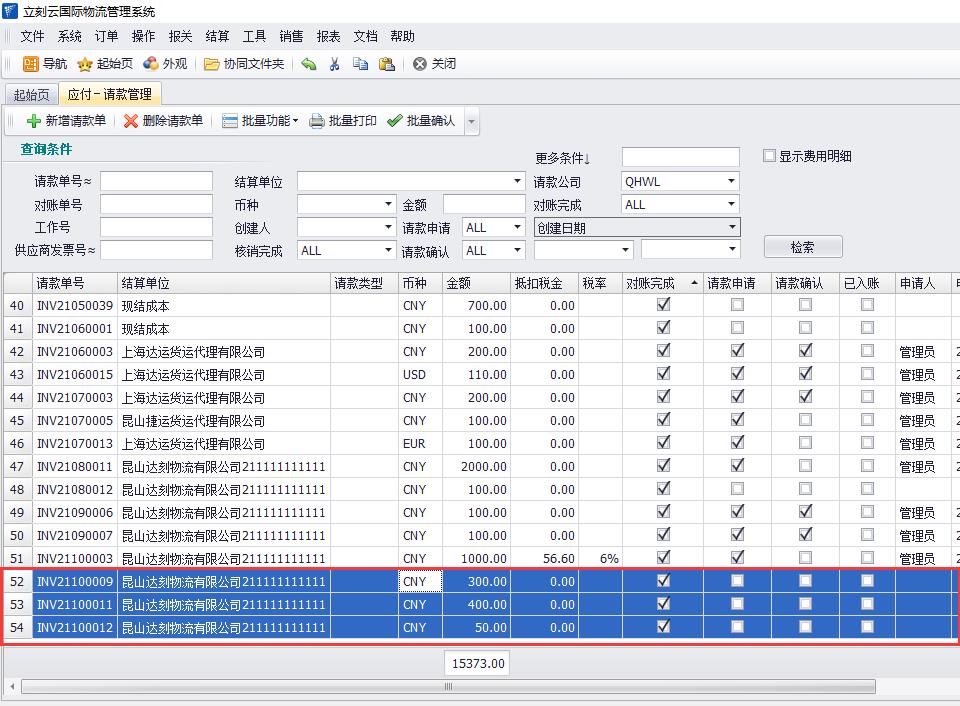Click 删除请款单 red X icon
Image resolution: width=960 pixels, height=706 pixels.
tap(131, 121)
